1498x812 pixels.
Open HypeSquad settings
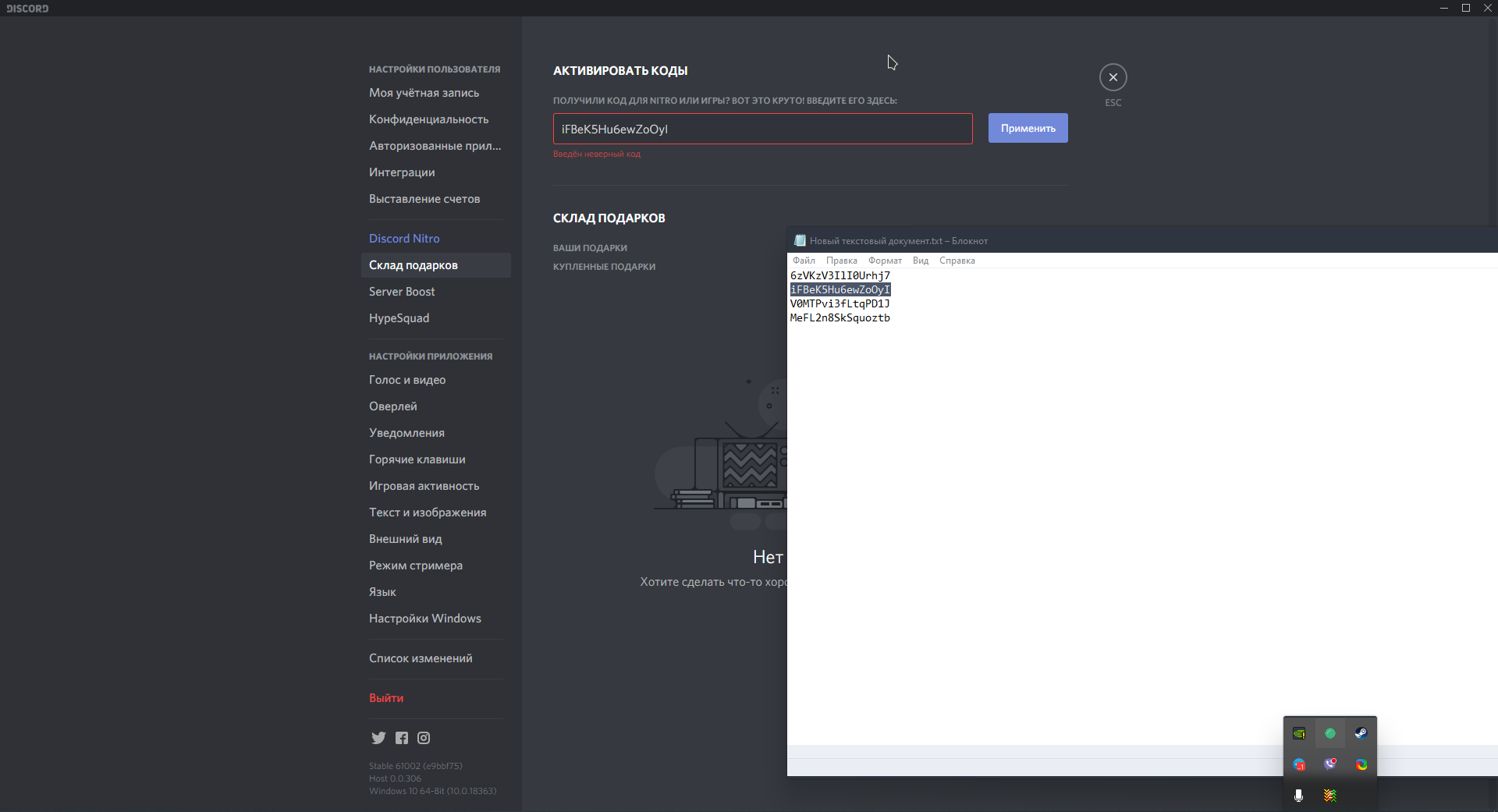point(435,318)
